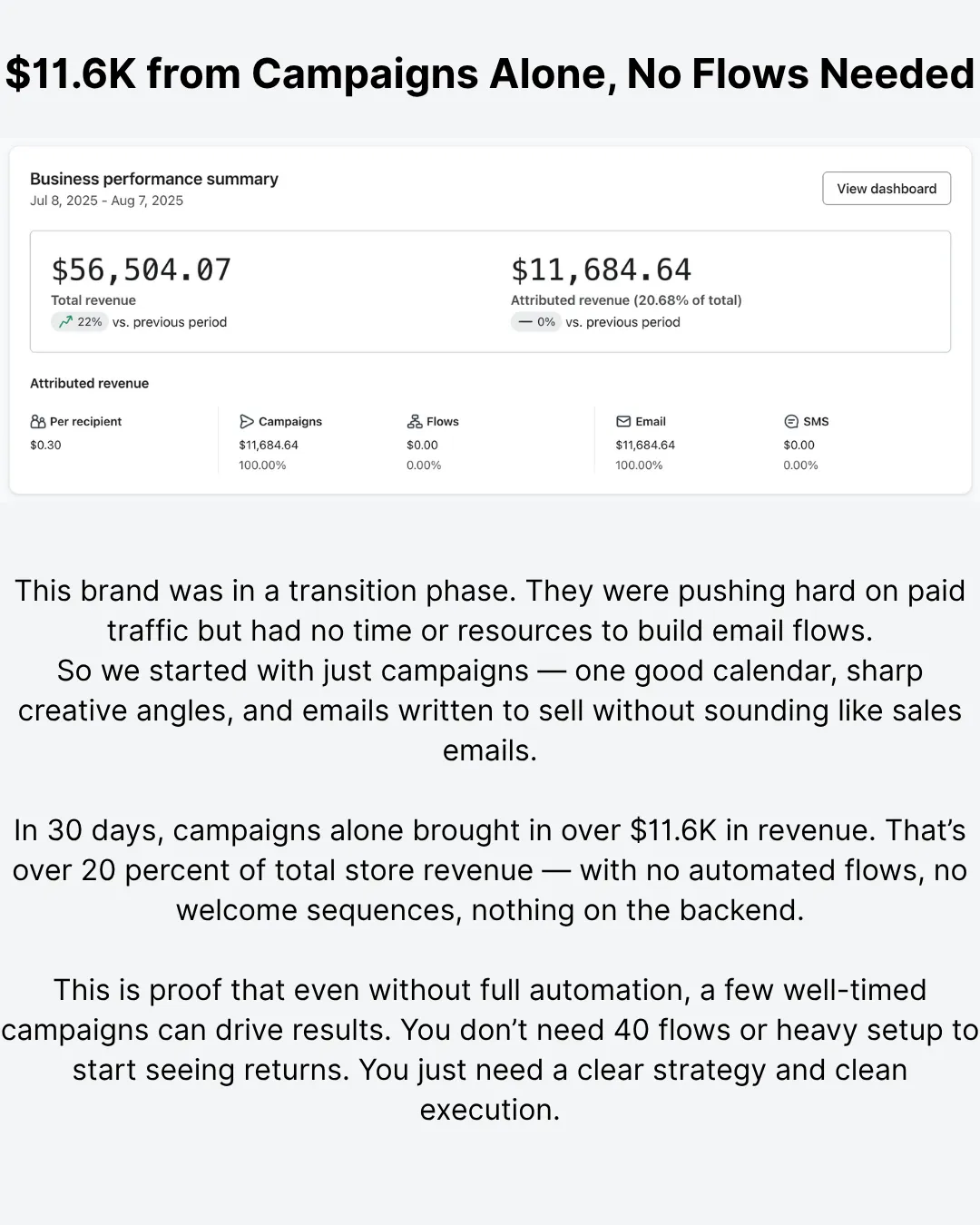Click the $56,504.07 total revenue figure

tap(142, 269)
